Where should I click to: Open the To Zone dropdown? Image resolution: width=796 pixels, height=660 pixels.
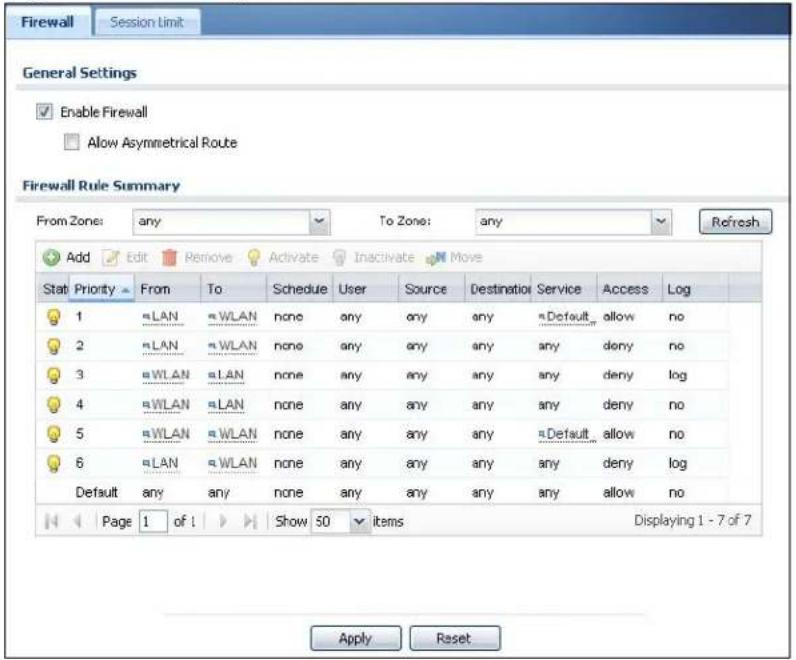coord(660,222)
